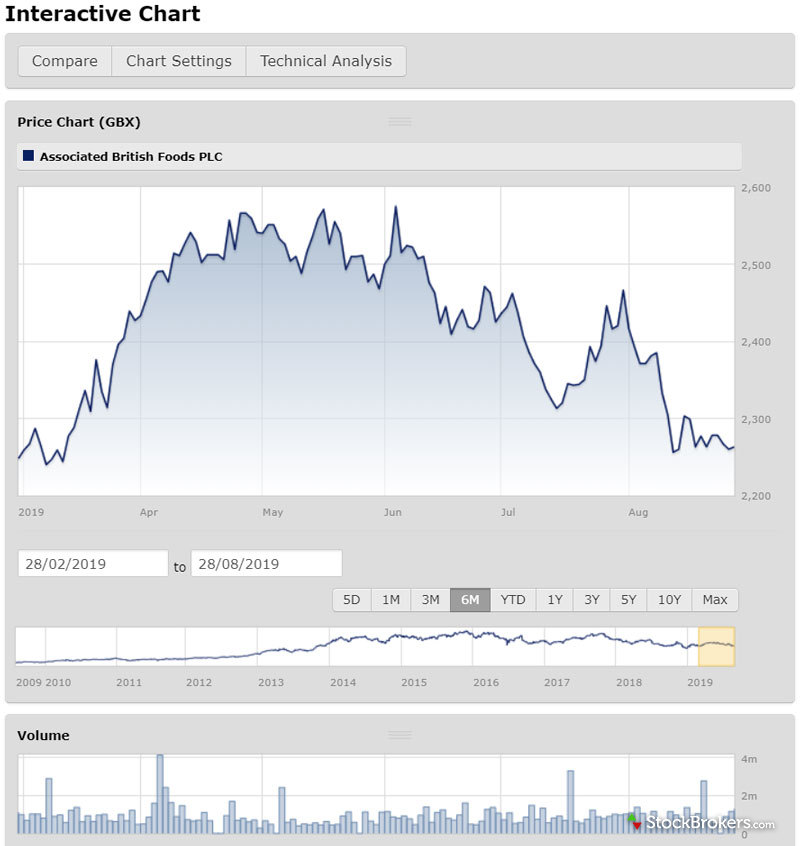Click the Associated British Foods PLC legend label
Screen dimensions: 800x846
[131, 156]
